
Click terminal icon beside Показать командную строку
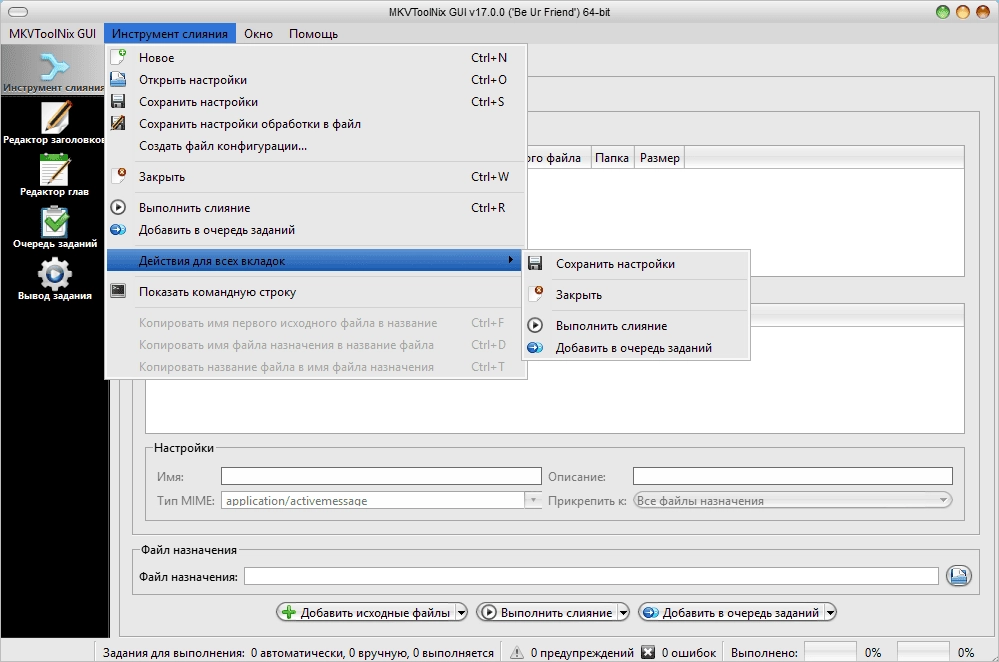pos(119,291)
